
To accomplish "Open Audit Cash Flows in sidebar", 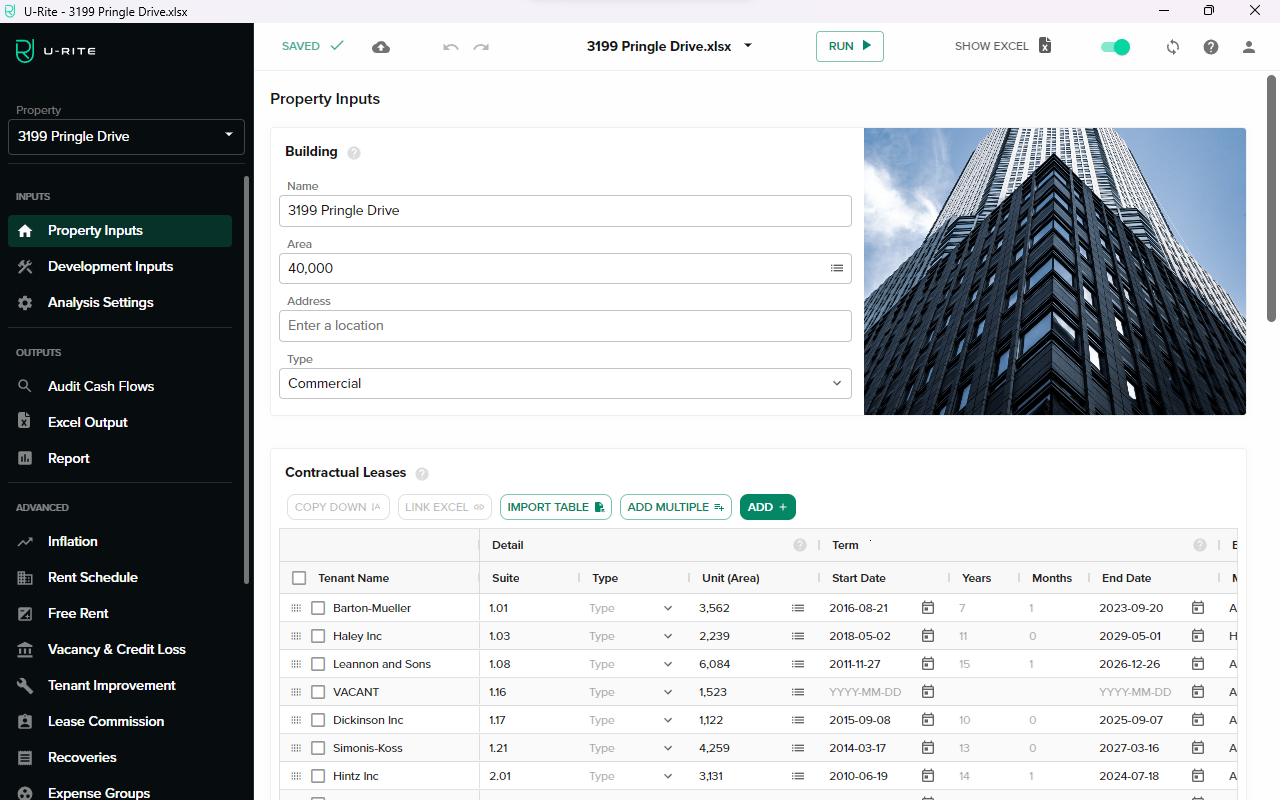I will click(x=100, y=386).
